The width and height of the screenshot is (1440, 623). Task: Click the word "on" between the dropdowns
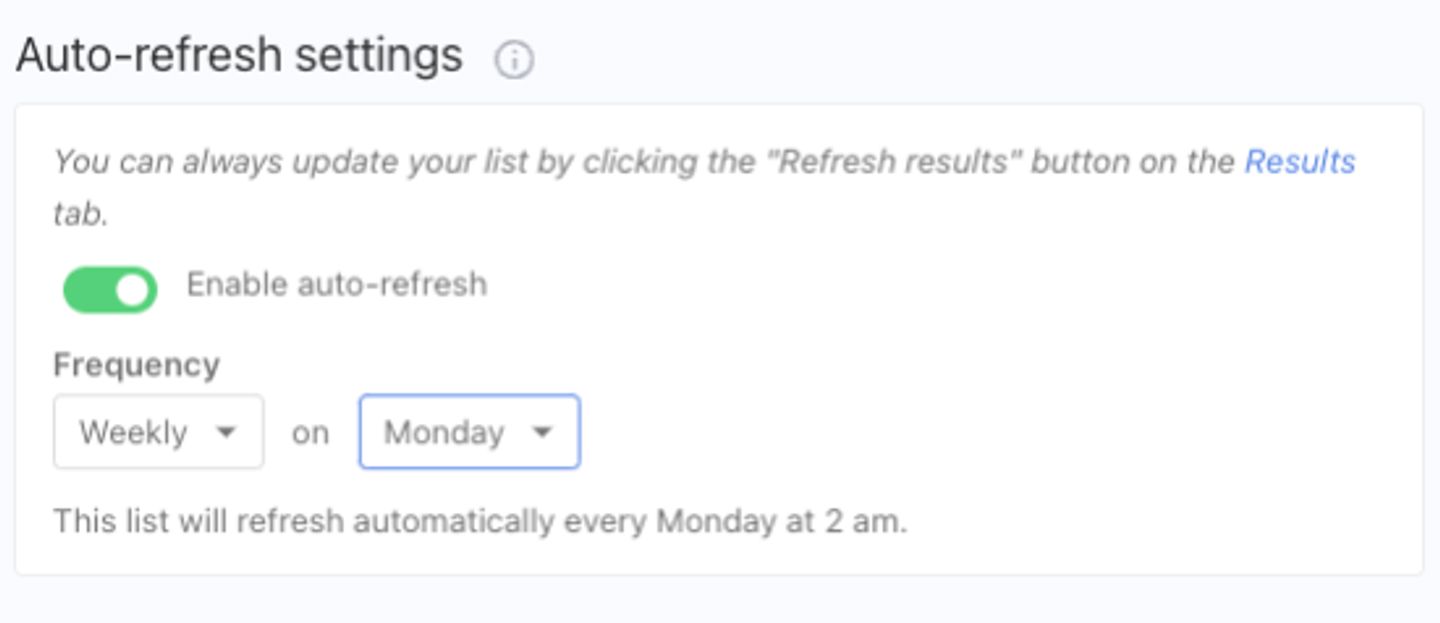(x=310, y=433)
